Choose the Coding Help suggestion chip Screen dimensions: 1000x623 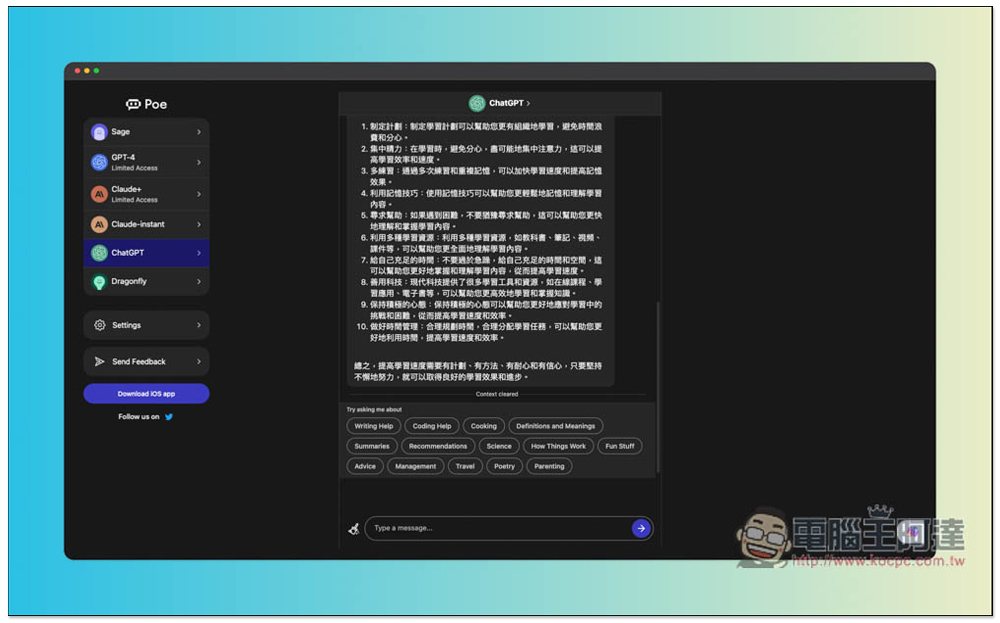pos(431,426)
